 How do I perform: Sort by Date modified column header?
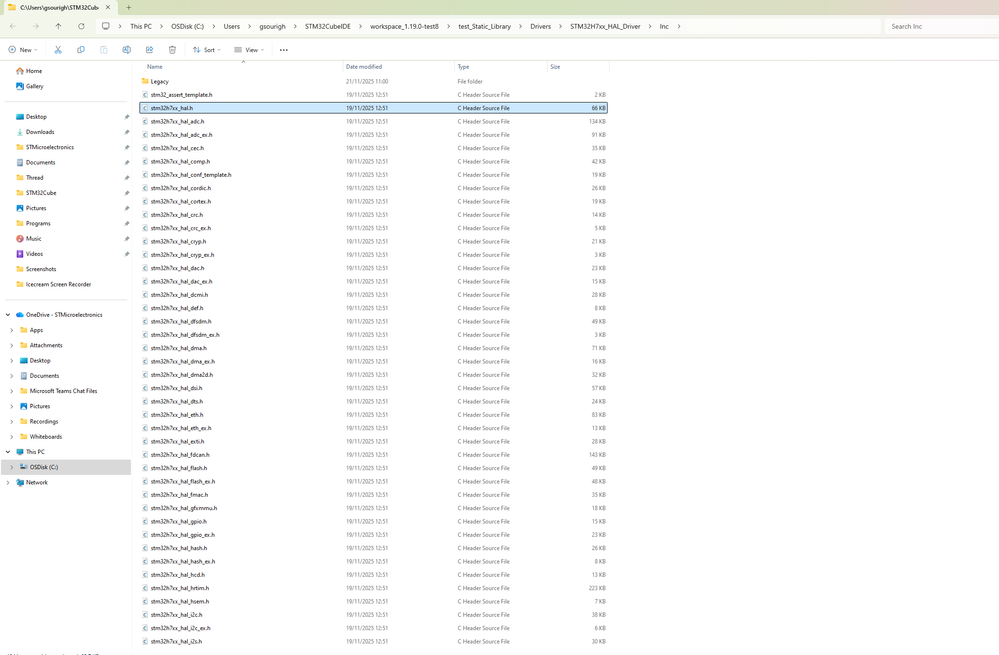pyautogui.click(x=399, y=67)
